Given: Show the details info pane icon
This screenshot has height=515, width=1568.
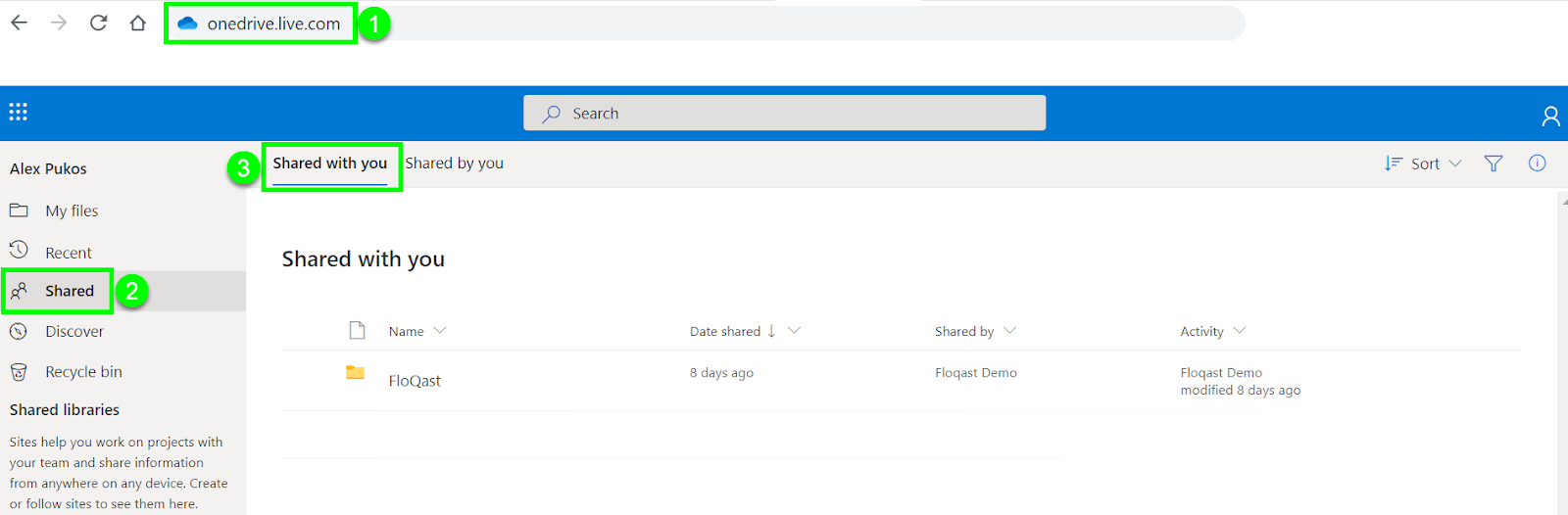Looking at the screenshot, I should 1537,164.
